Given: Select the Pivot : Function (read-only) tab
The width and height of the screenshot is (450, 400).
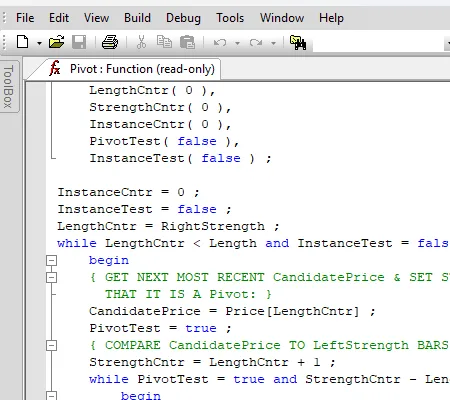Looking at the screenshot, I should [133, 69].
